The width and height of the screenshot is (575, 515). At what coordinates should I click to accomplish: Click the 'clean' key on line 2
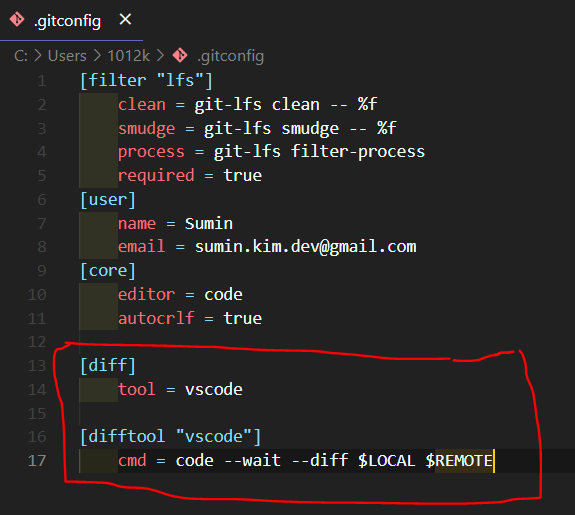[x=142, y=105]
